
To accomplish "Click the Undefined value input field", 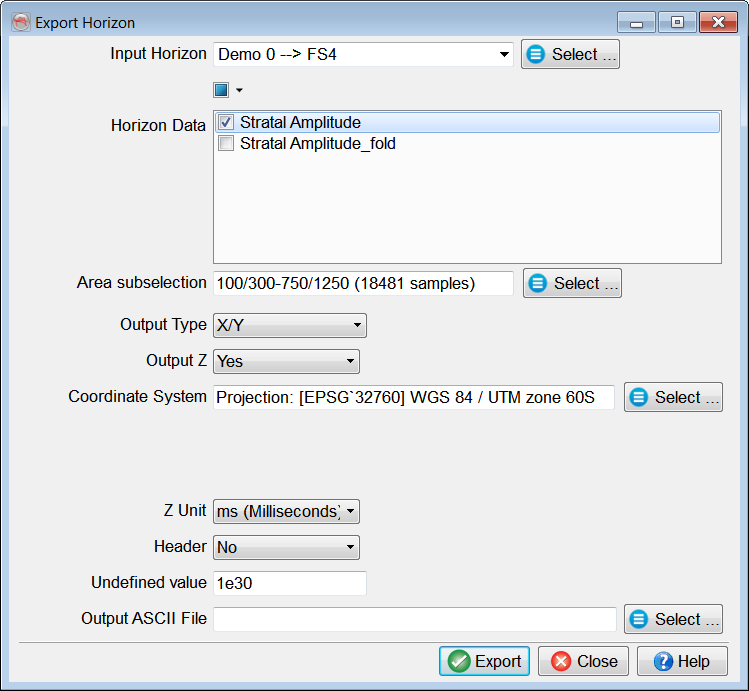I will [x=290, y=583].
